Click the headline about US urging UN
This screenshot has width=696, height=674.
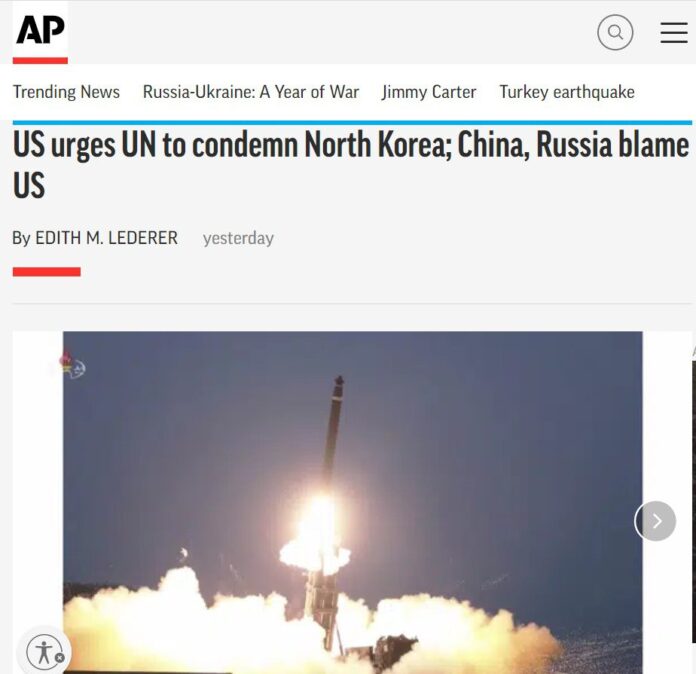coord(351,164)
